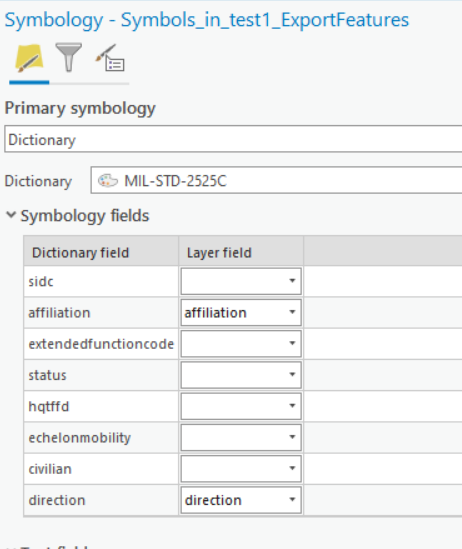
Task: Open the funnel filter tab
Action: pos(69,57)
